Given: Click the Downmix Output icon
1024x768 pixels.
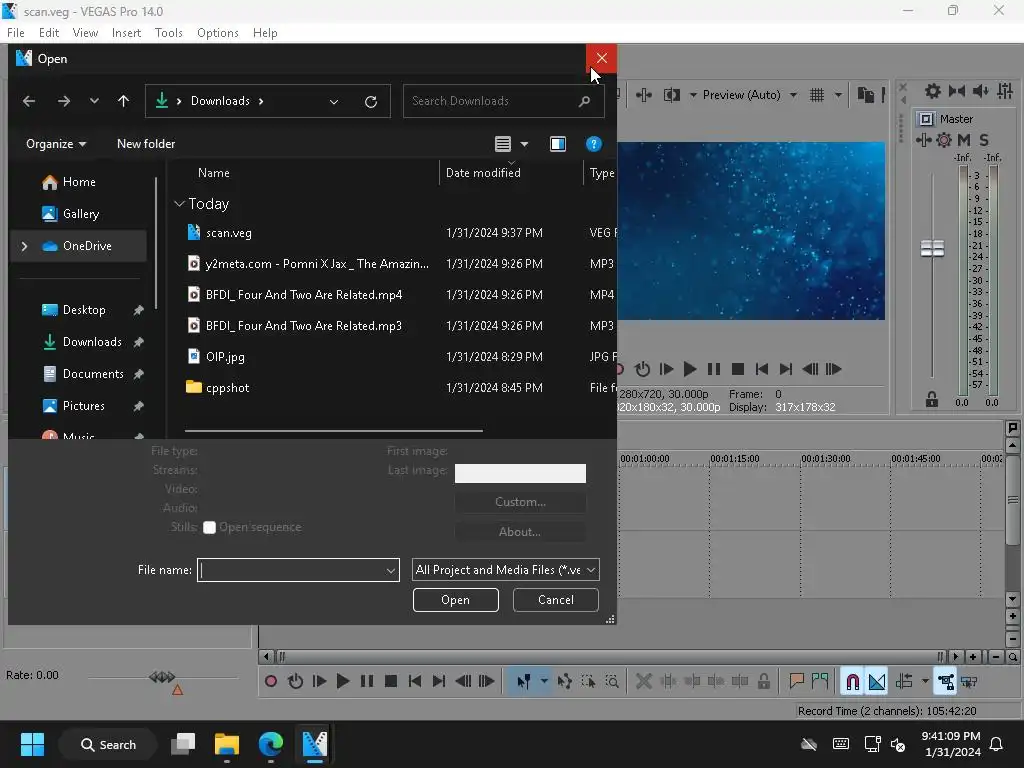Looking at the screenshot, I should (957, 91).
